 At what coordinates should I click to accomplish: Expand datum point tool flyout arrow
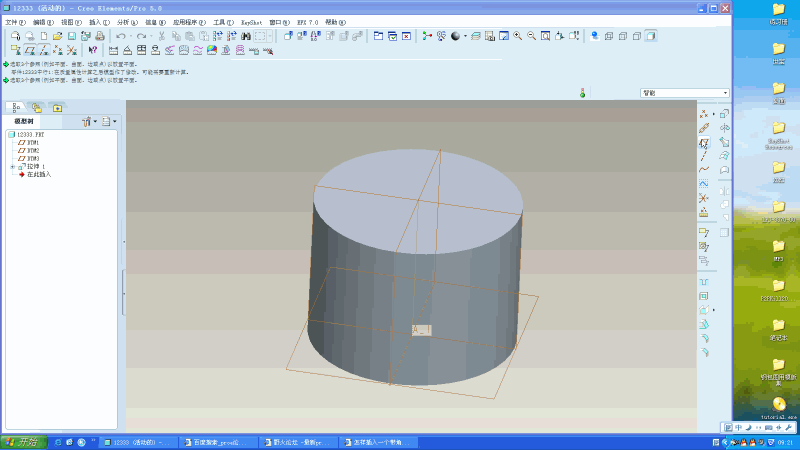click(x=713, y=114)
